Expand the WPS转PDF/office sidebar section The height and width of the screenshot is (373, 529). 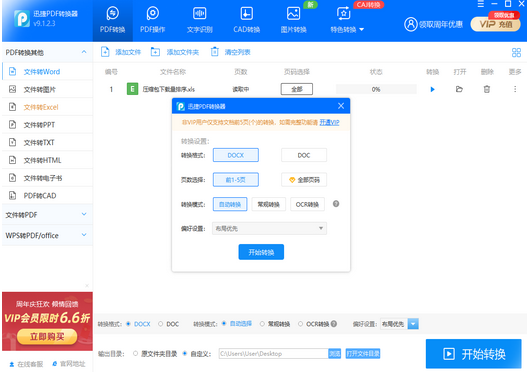coord(46,235)
